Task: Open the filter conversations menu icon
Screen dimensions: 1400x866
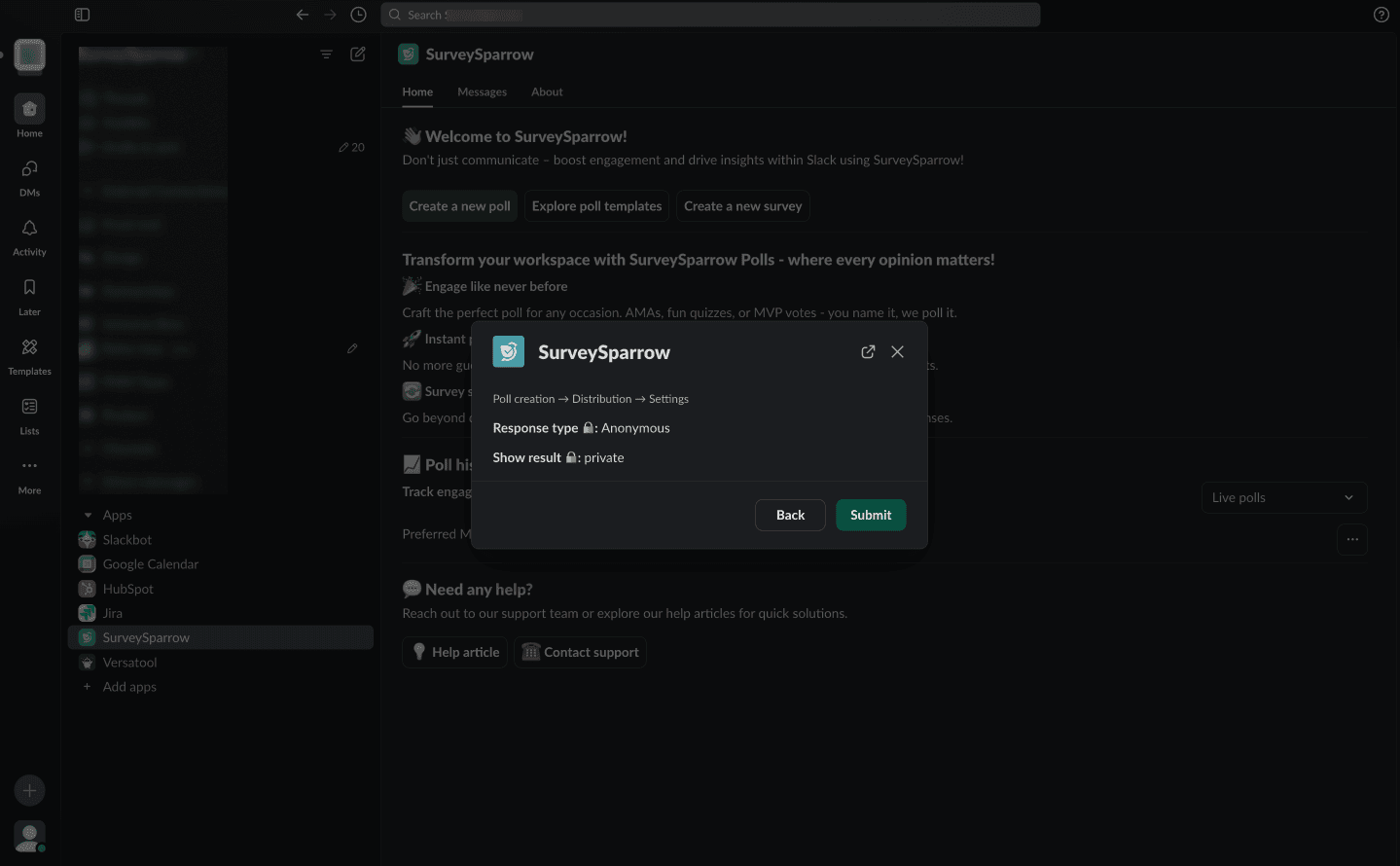Action: (326, 54)
